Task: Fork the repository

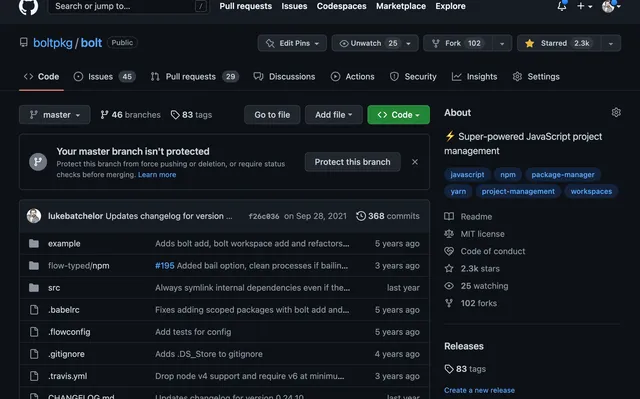Action: pyautogui.click(x=458, y=43)
